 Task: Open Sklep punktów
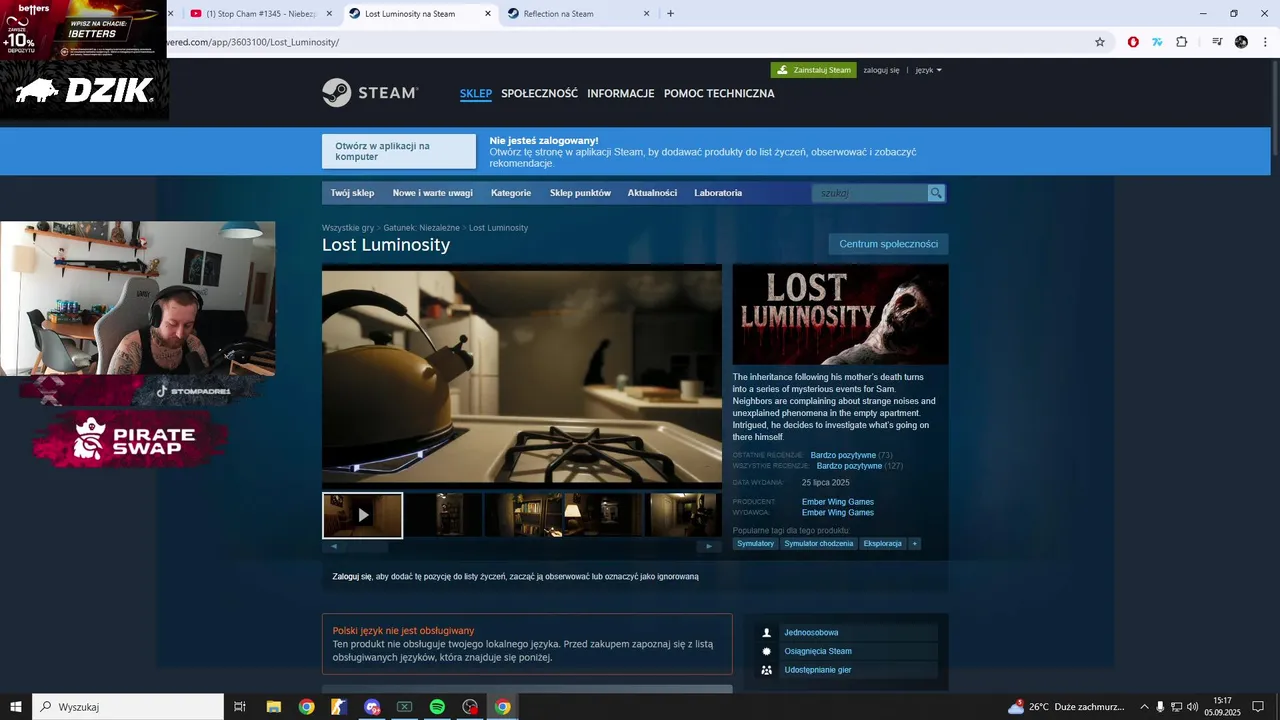click(x=580, y=193)
